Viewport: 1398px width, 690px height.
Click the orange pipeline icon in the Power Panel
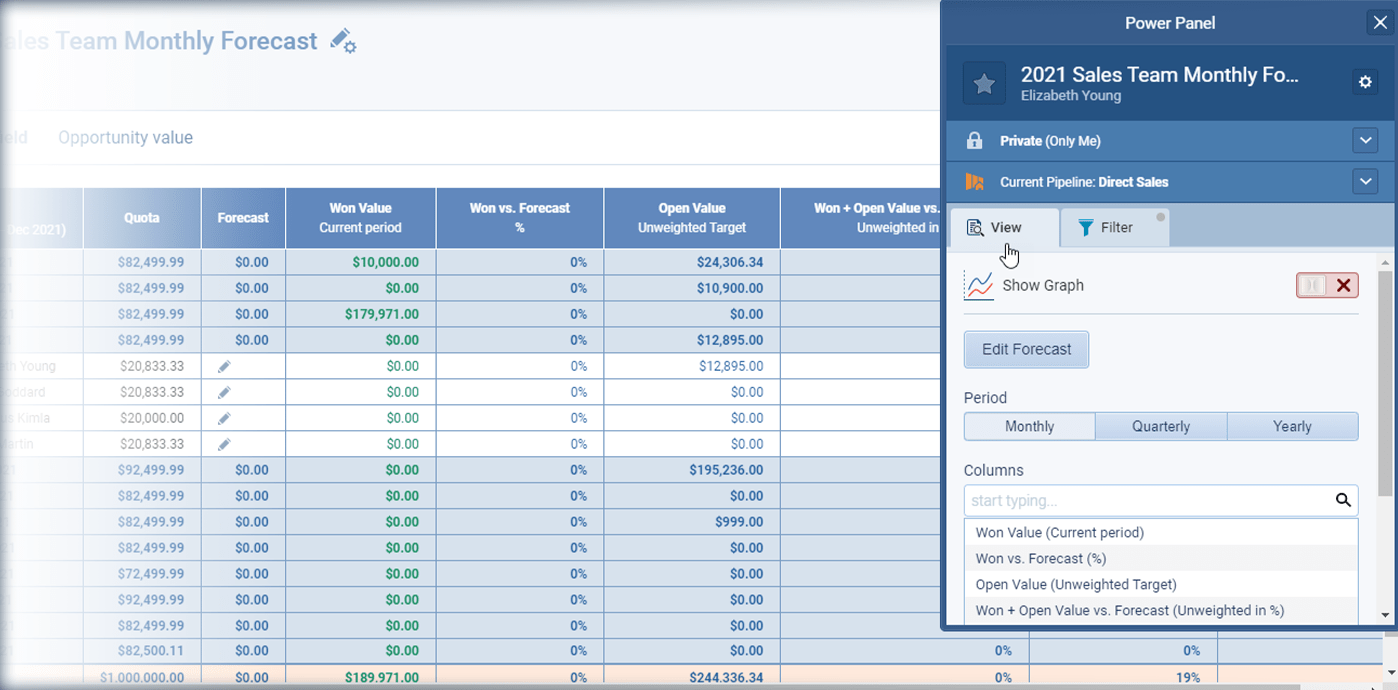coord(976,181)
